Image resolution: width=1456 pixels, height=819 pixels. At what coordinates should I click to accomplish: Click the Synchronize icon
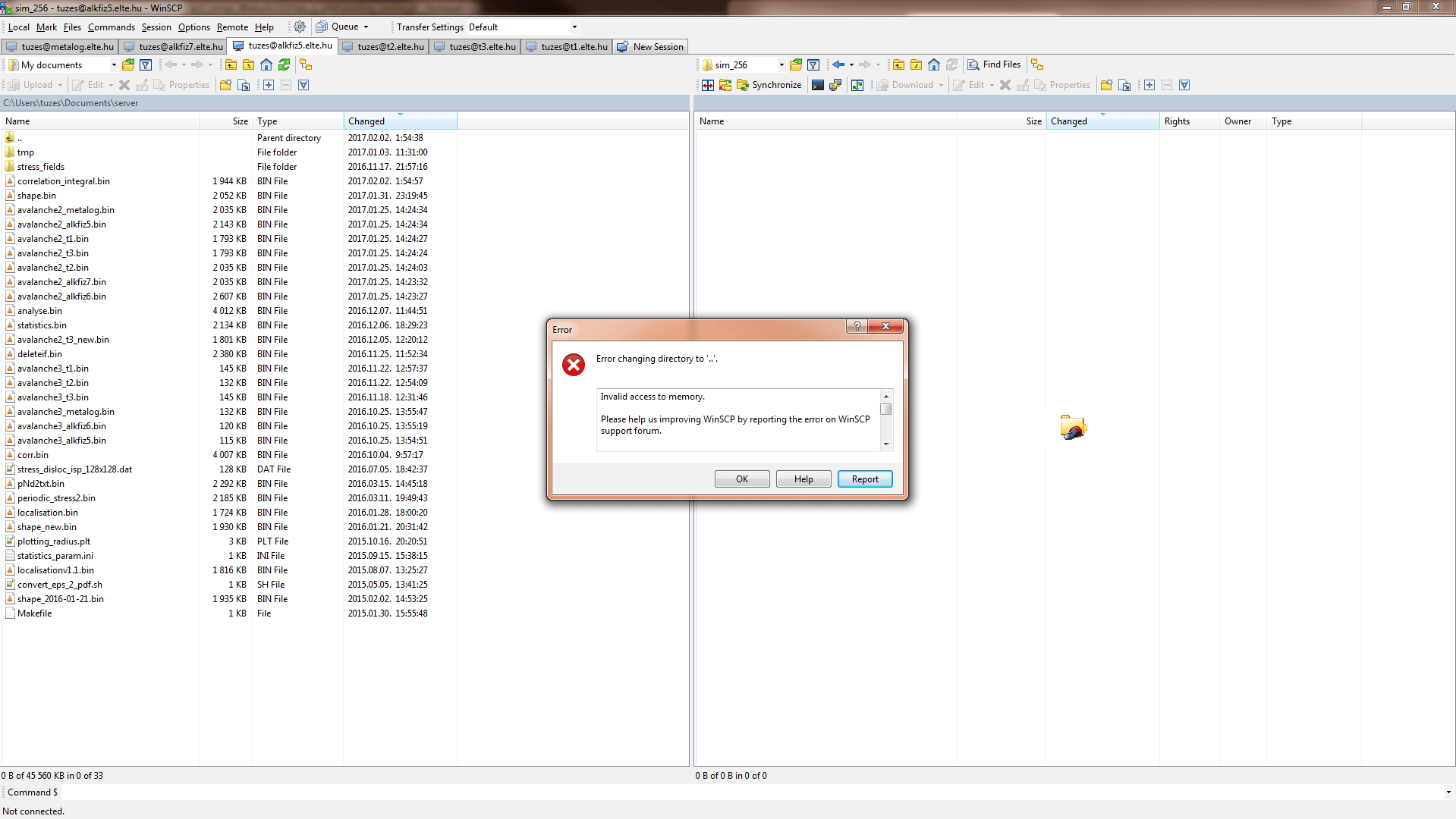pos(769,85)
